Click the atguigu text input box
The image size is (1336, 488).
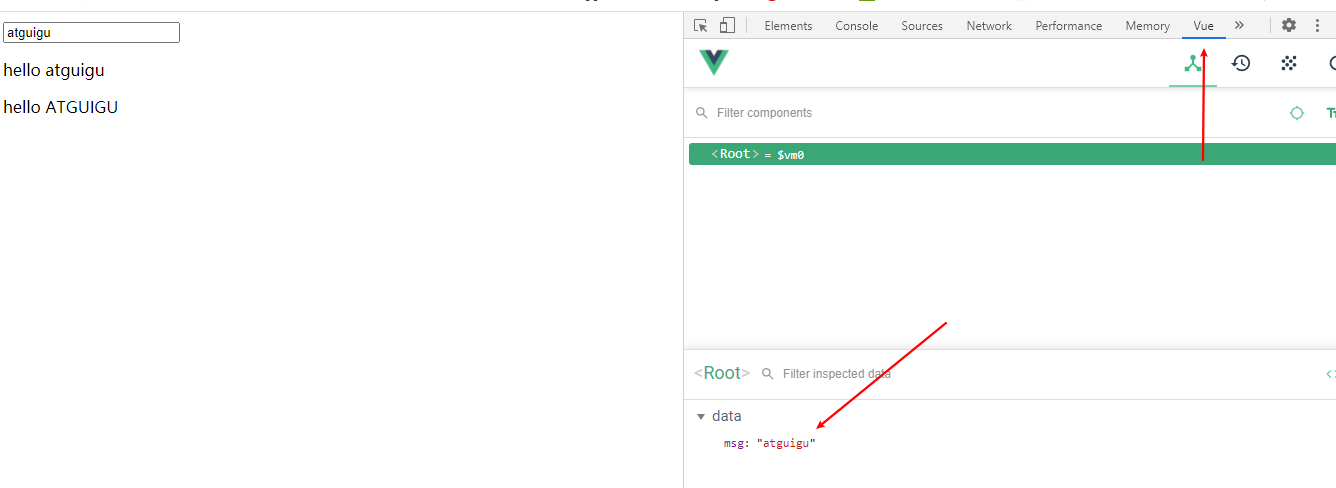tap(91, 33)
